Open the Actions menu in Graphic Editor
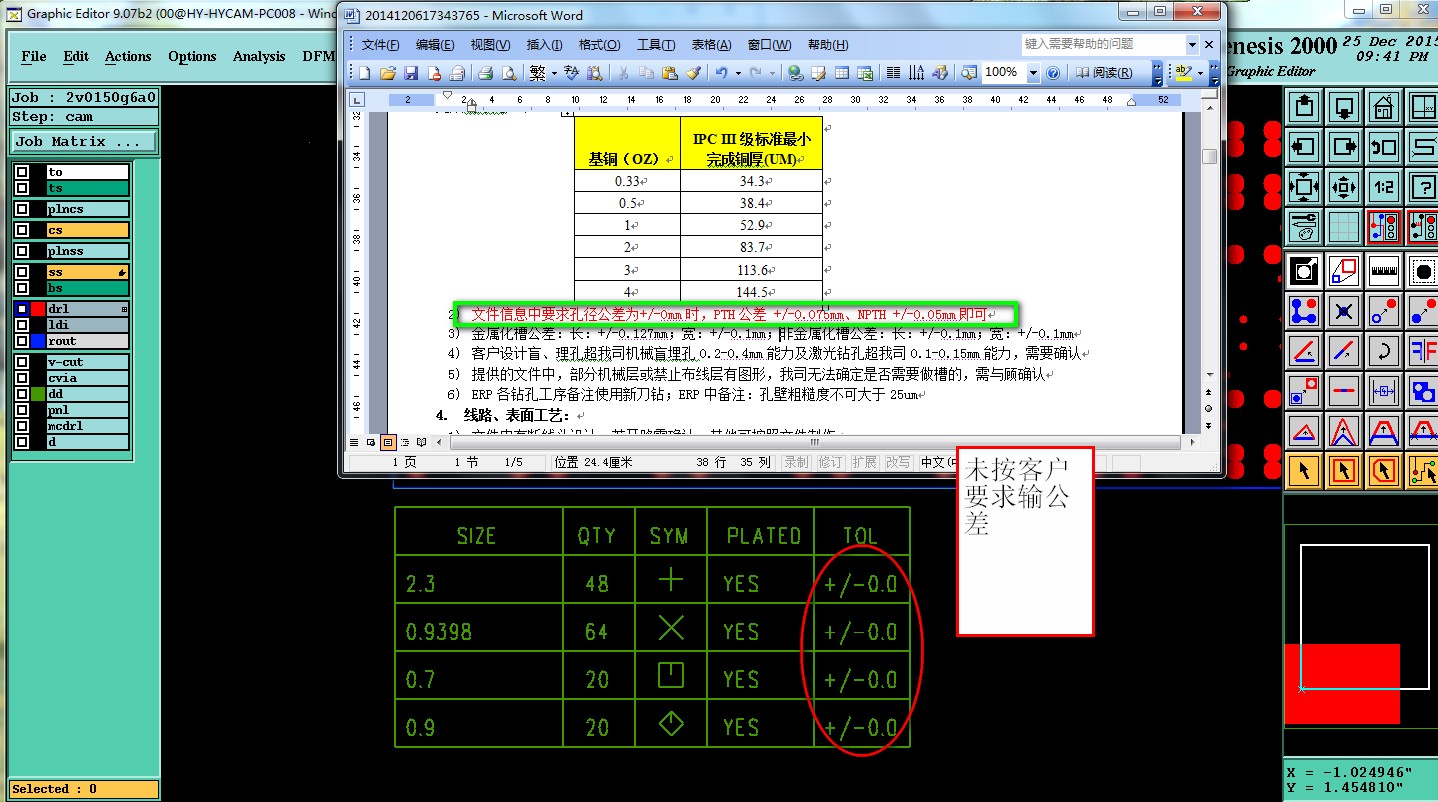1438x802 pixels. pyautogui.click(x=128, y=57)
